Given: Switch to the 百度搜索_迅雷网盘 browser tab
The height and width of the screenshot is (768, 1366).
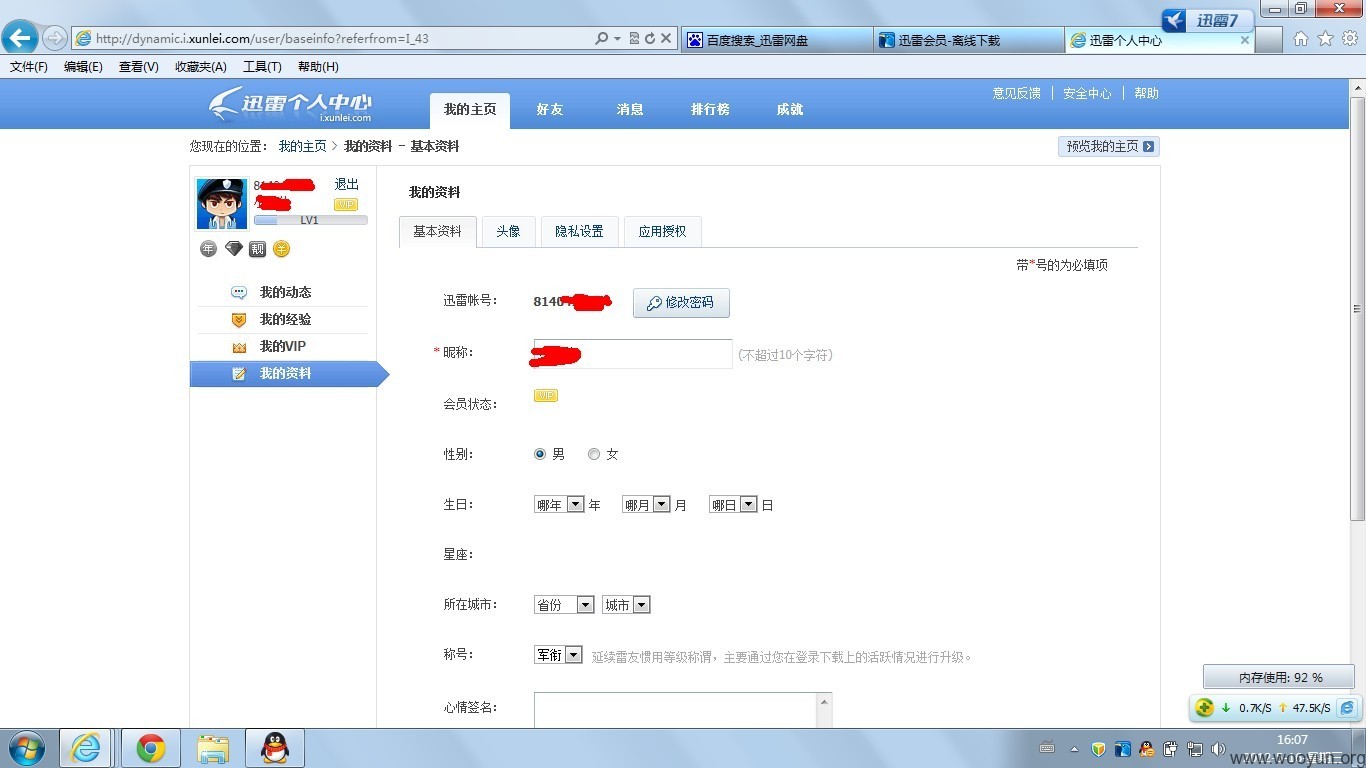Looking at the screenshot, I should (777, 40).
